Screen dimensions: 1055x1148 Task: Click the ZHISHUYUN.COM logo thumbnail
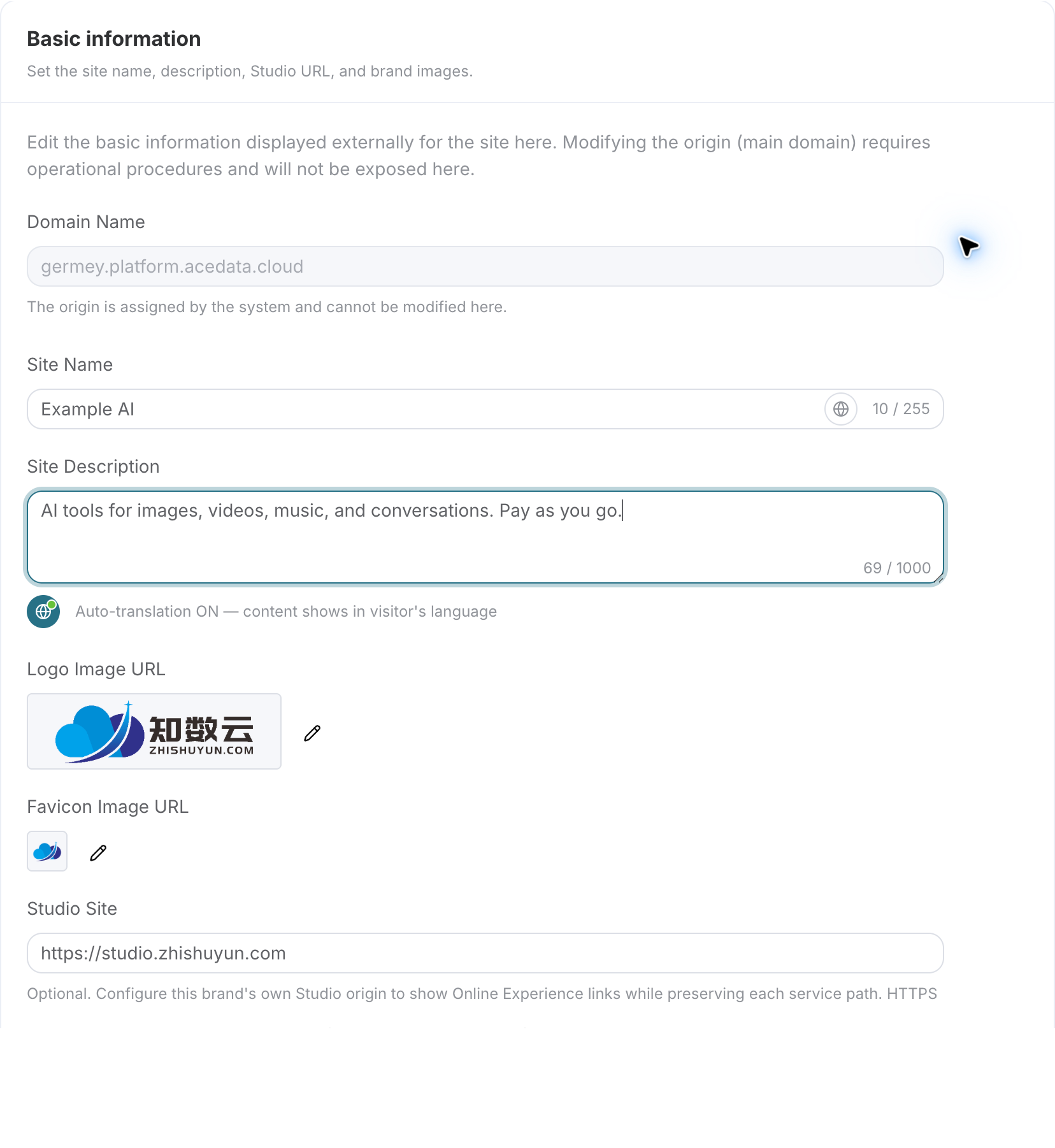tap(154, 731)
